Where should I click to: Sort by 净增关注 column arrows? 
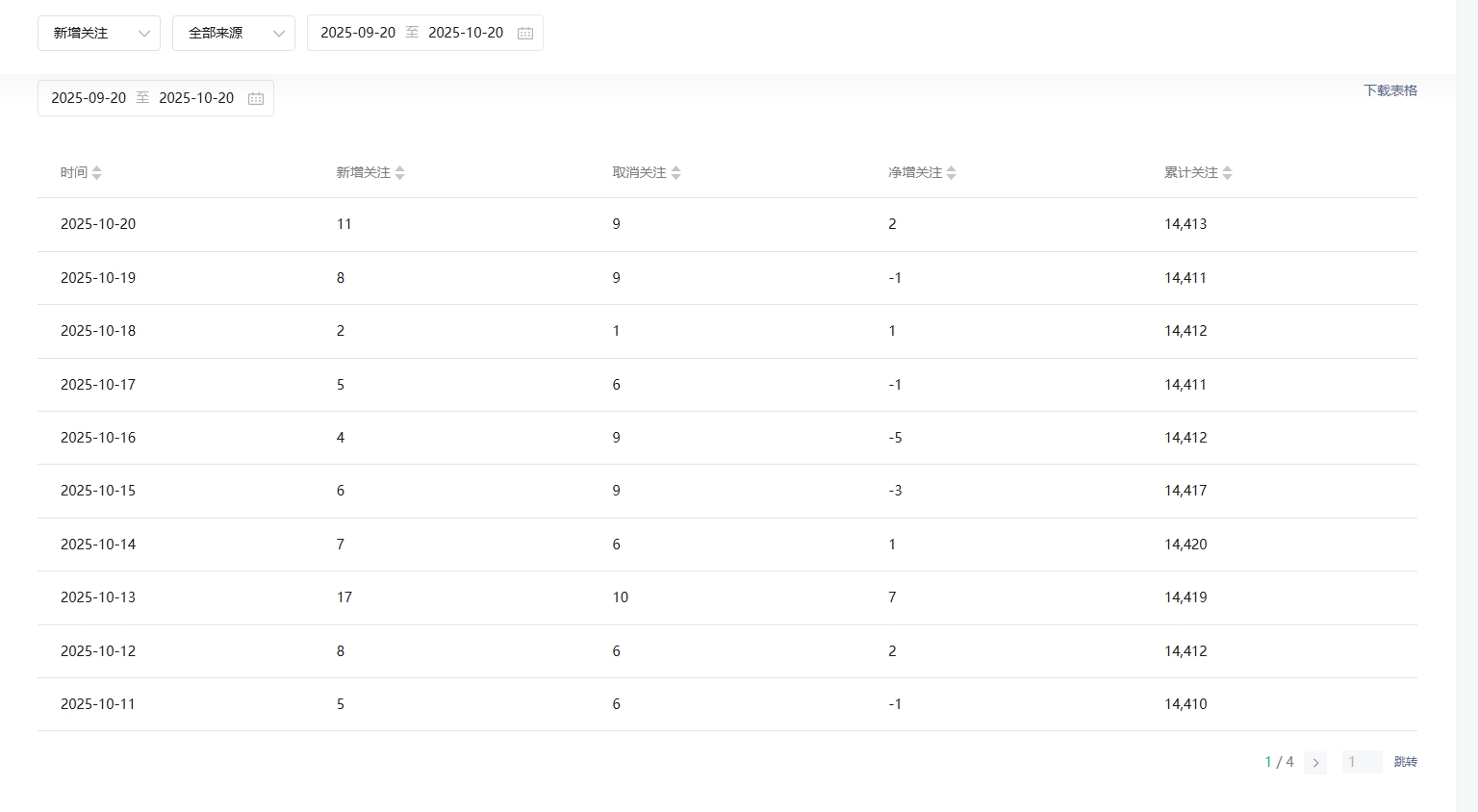click(951, 173)
